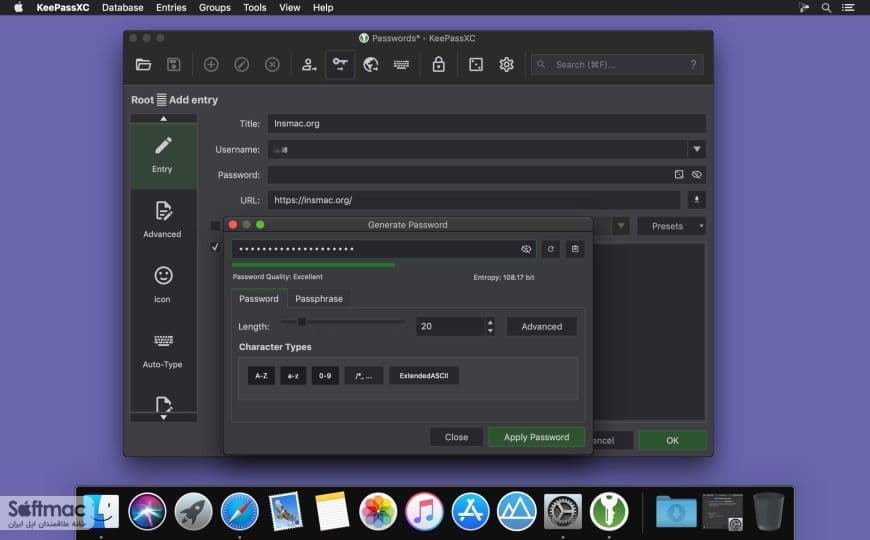This screenshot has width=870, height=540.
Task: Perform Auto-Type keyboard toolbar icon
Action: click(x=401, y=64)
